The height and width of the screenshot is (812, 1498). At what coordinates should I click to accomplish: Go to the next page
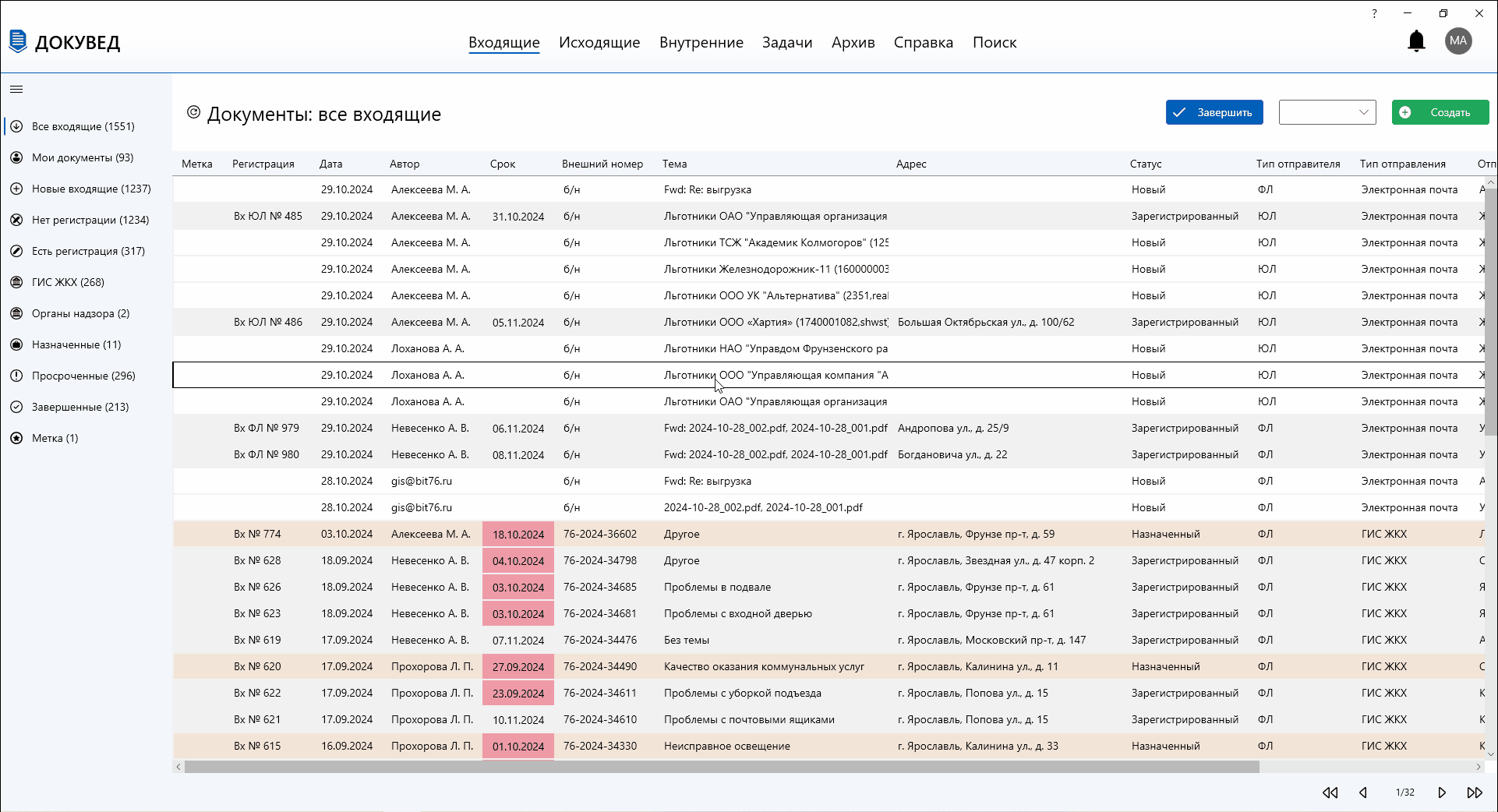(x=1442, y=793)
